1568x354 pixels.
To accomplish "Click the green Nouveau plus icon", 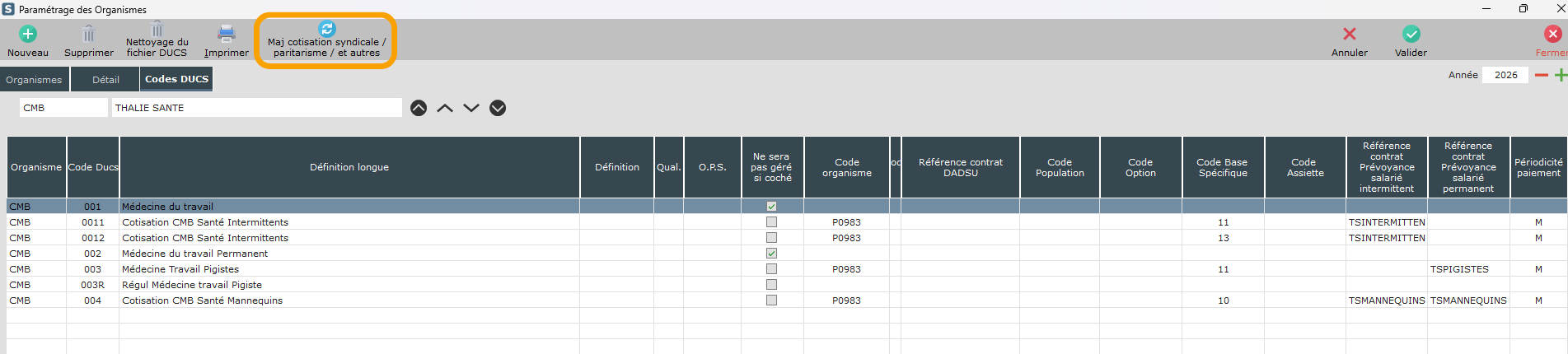I will click(x=28, y=35).
